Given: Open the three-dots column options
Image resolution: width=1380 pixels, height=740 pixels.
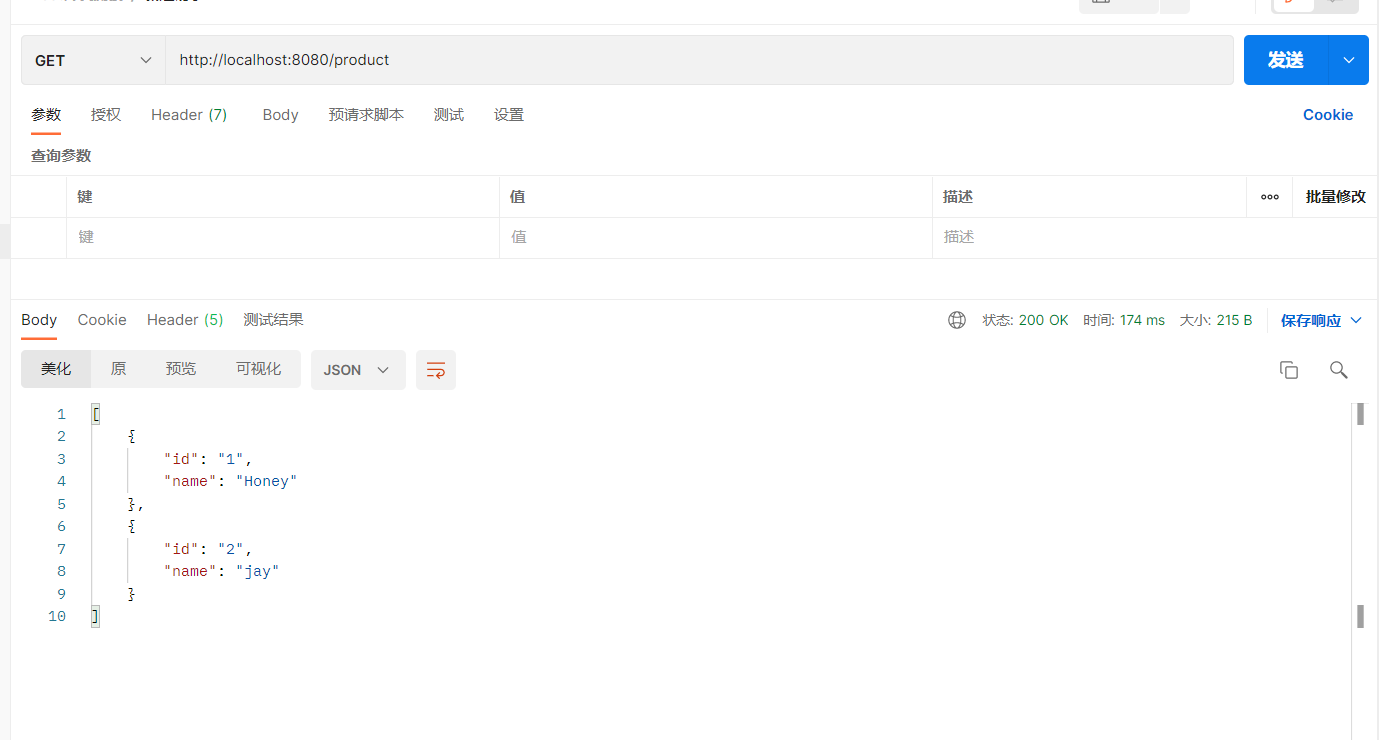Looking at the screenshot, I should (x=1270, y=197).
